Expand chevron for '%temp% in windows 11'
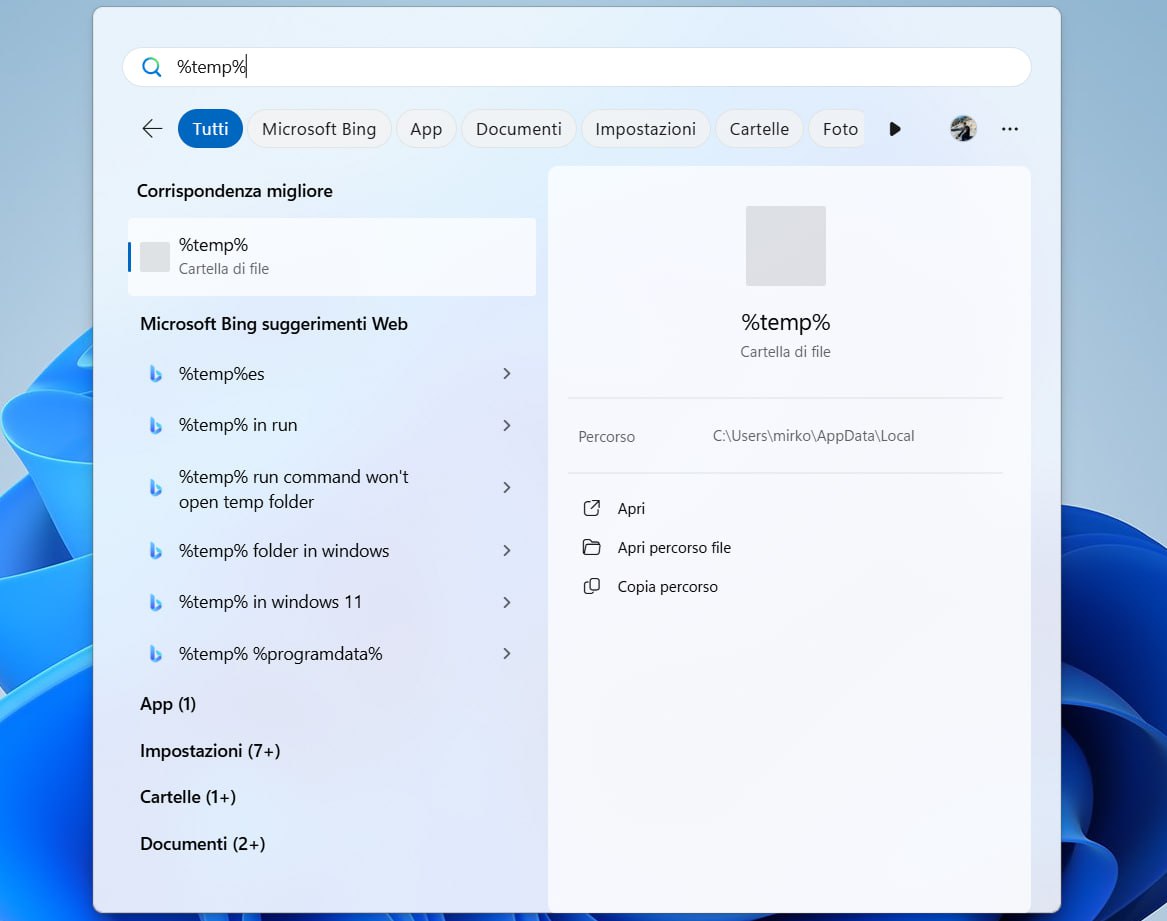Image resolution: width=1167 pixels, height=921 pixels. pyautogui.click(x=507, y=602)
